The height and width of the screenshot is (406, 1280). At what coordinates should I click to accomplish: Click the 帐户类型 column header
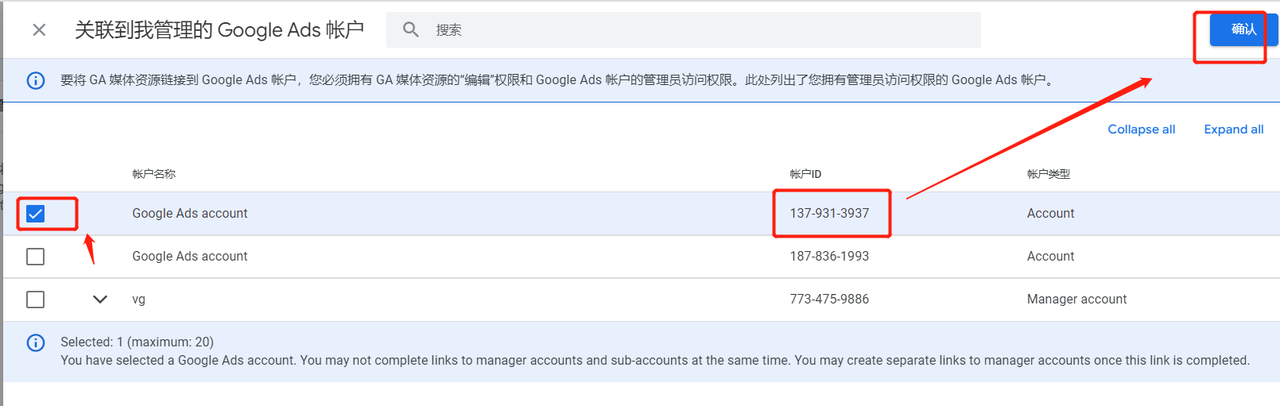pyautogui.click(x=1048, y=174)
